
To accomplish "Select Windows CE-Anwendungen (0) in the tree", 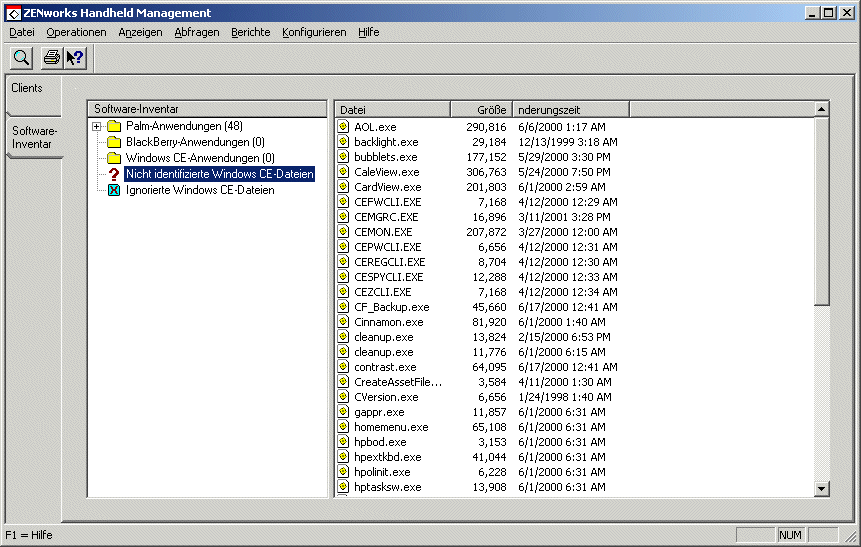I will 200,158.
